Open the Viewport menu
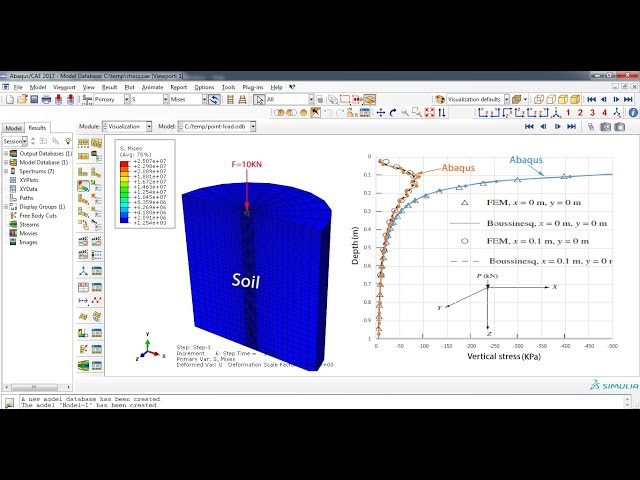This screenshot has width=640, height=480. click(x=64, y=87)
